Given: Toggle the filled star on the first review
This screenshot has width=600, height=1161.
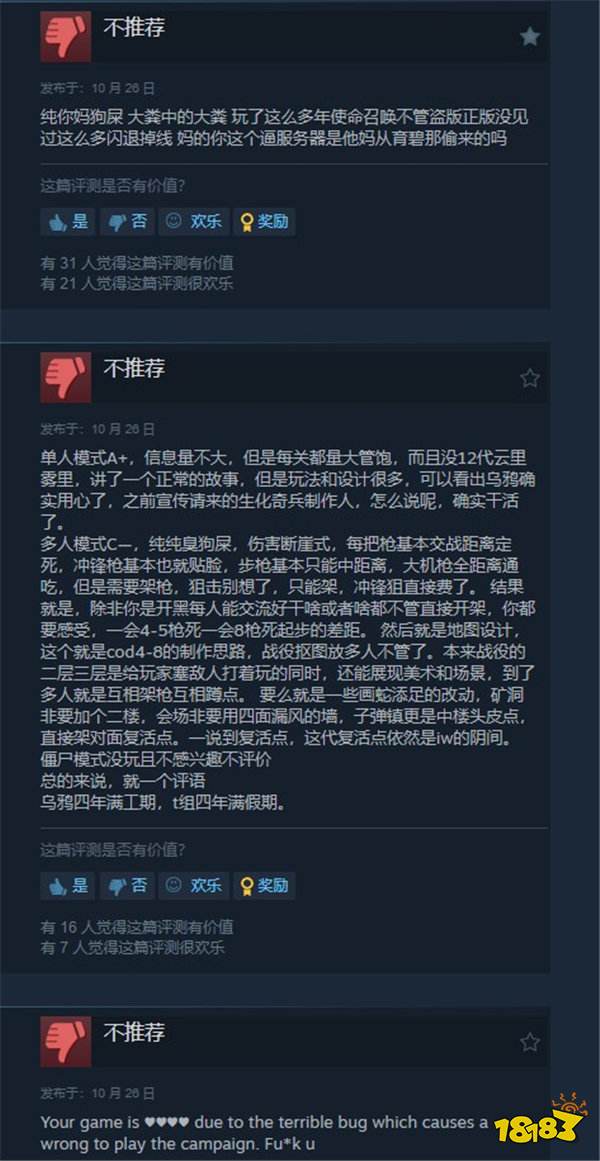Looking at the screenshot, I should pyautogui.click(x=530, y=37).
